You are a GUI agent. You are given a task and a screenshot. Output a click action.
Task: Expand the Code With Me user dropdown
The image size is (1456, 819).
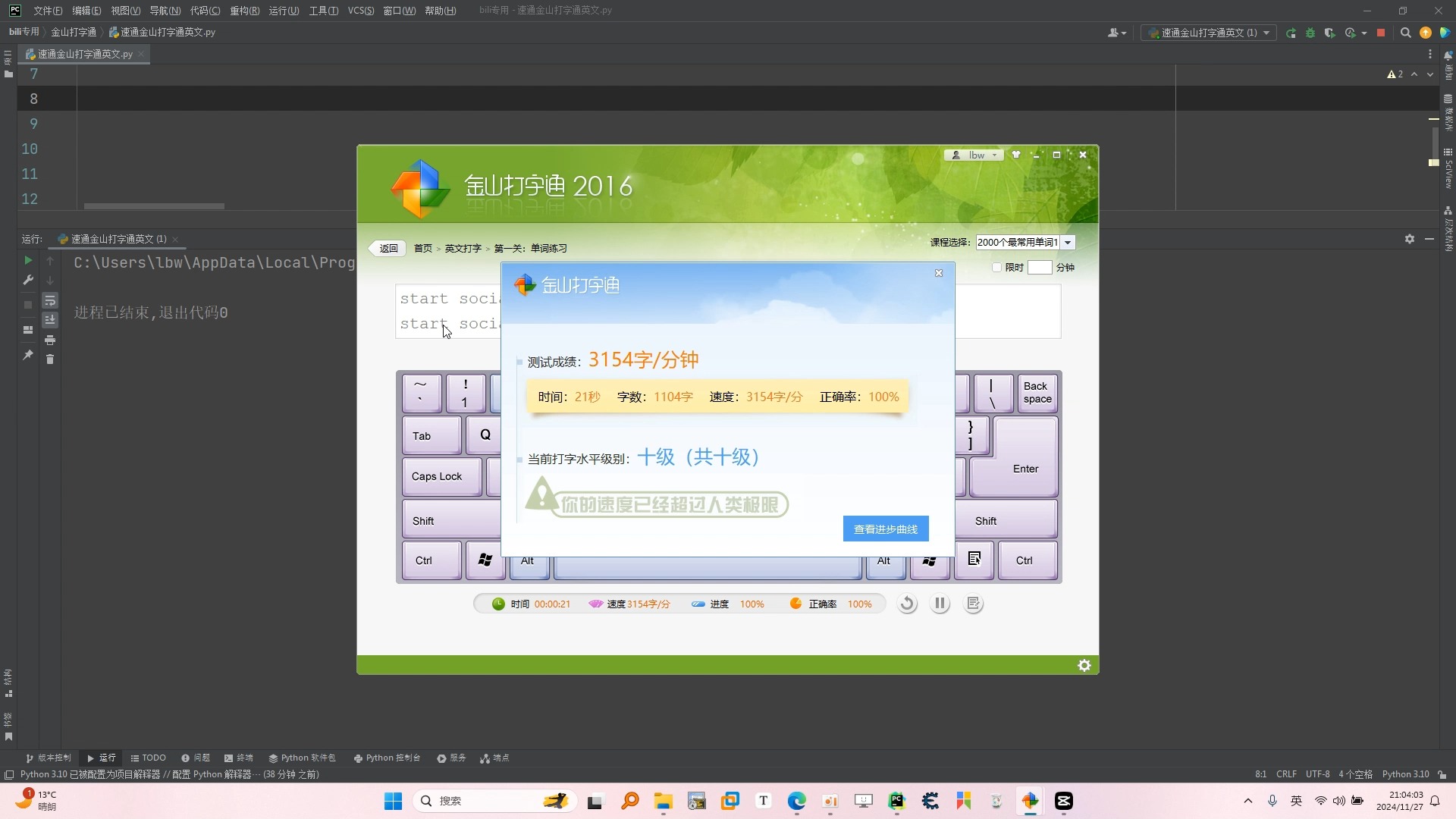[x=1117, y=33]
